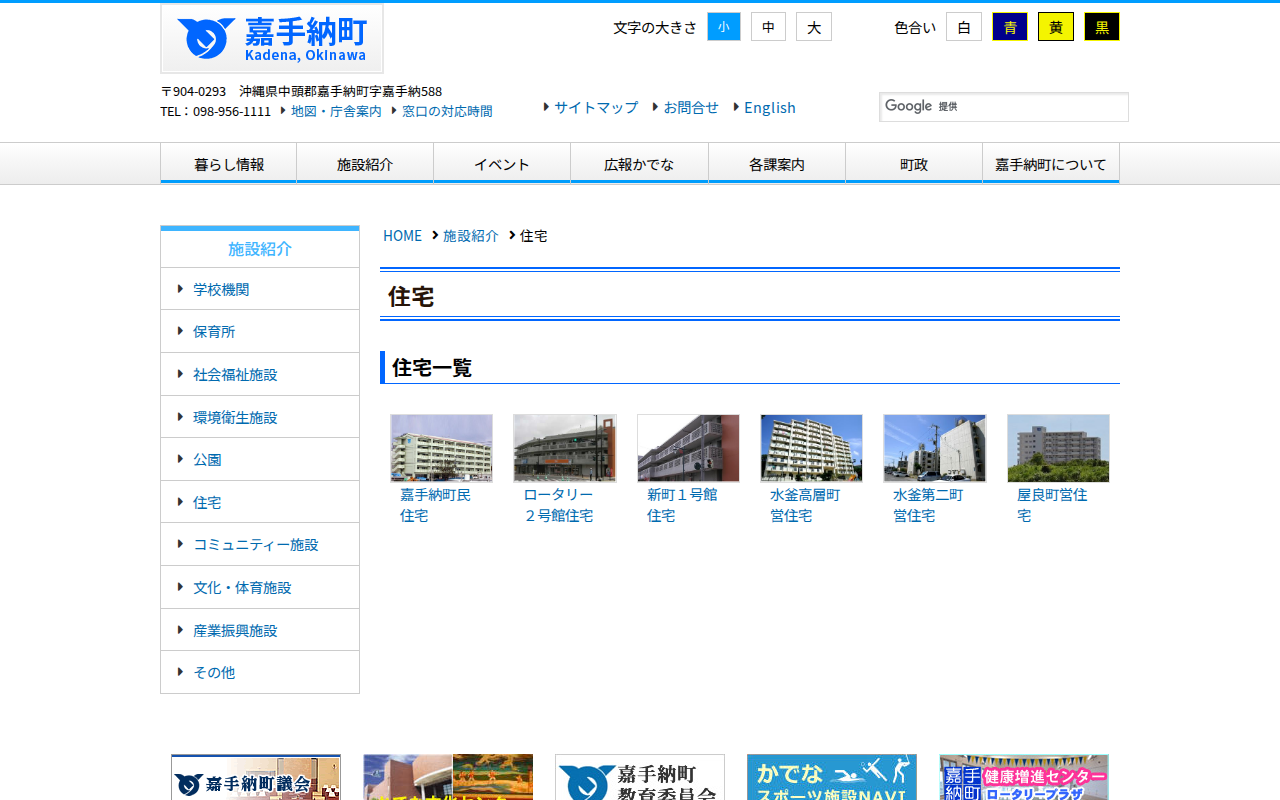Viewport: 1280px width, 800px height.
Task: Switch color scheme to 青
Action: (1009, 26)
